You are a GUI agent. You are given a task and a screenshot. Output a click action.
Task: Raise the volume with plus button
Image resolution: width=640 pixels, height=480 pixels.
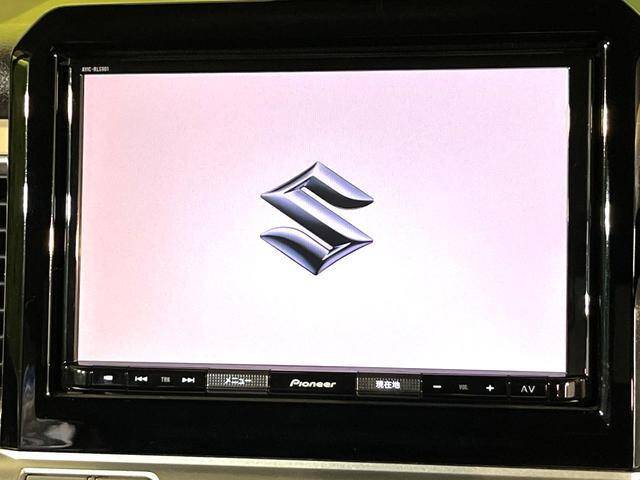click(490, 388)
